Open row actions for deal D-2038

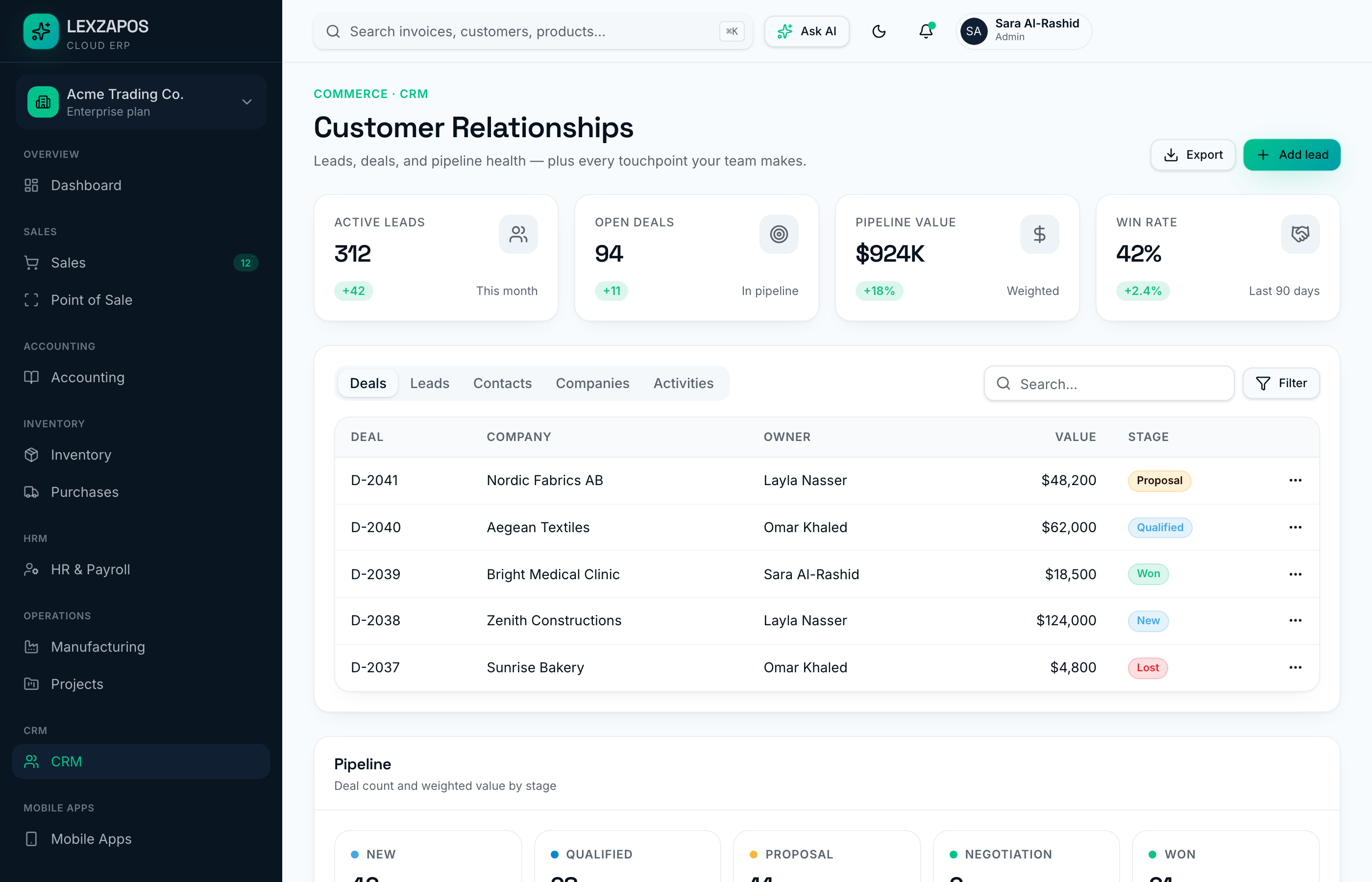[x=1295, y=621]
